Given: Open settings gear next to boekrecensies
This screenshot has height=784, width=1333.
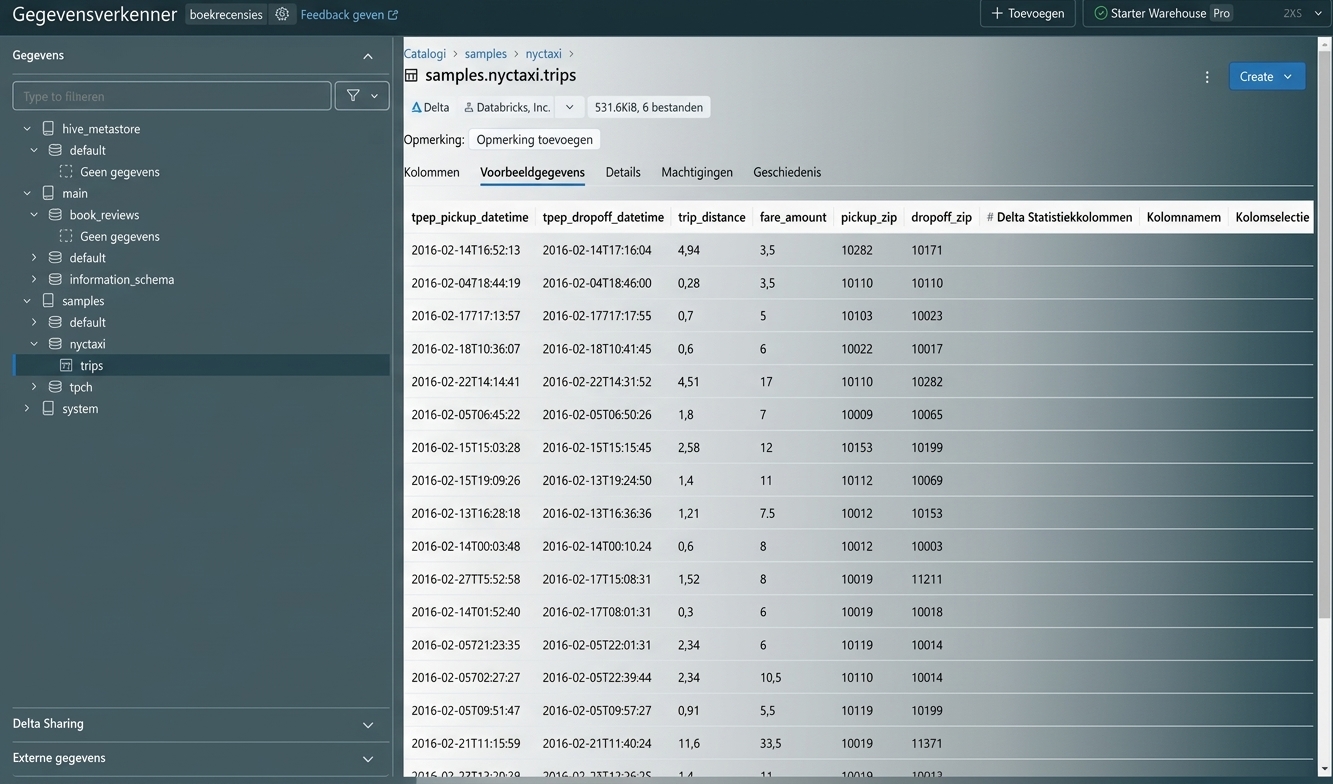Looking at the screenshot, I should pos(282,14).
